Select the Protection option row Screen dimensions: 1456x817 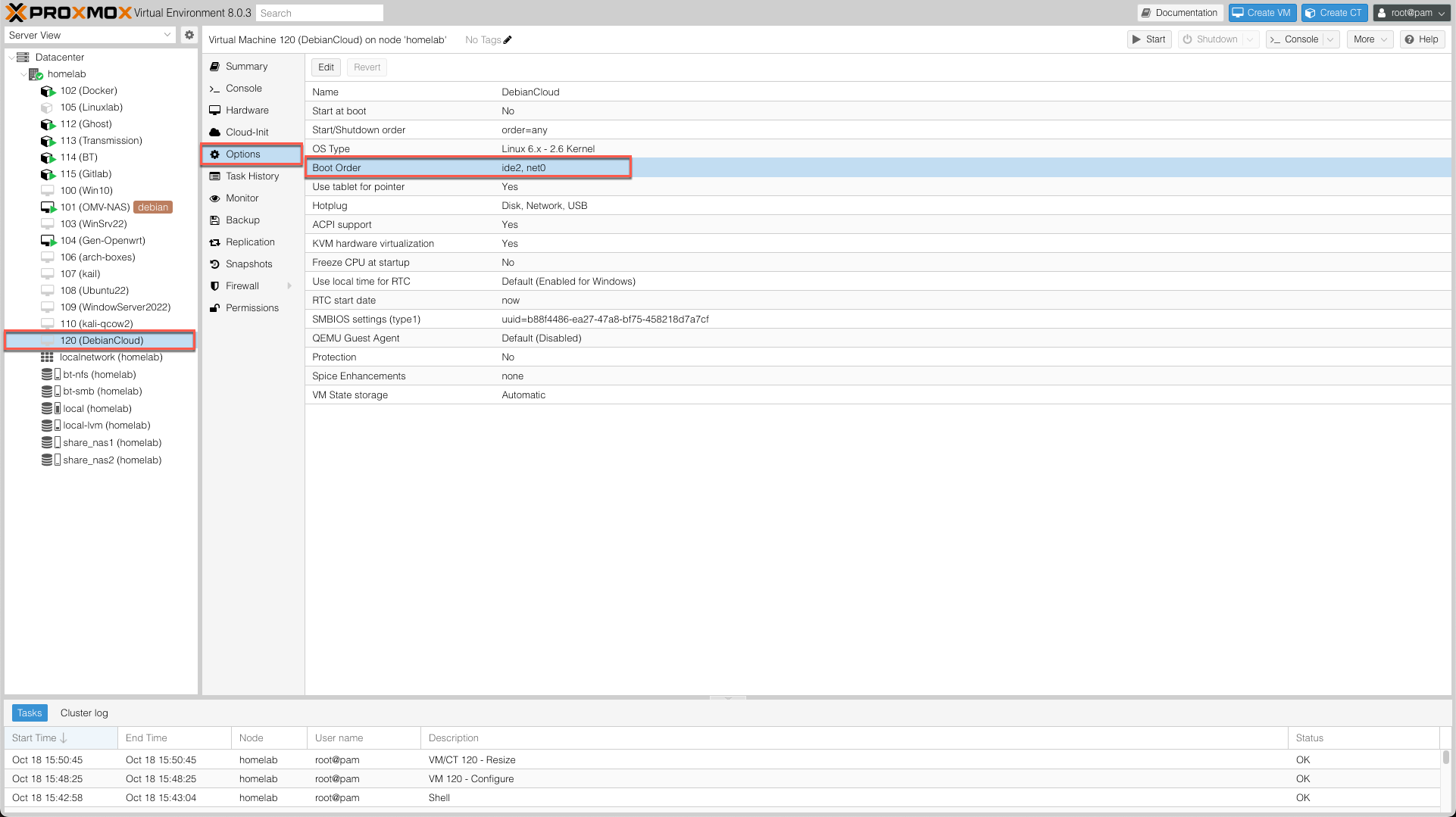pyautogui.click(x=878, y=357)
